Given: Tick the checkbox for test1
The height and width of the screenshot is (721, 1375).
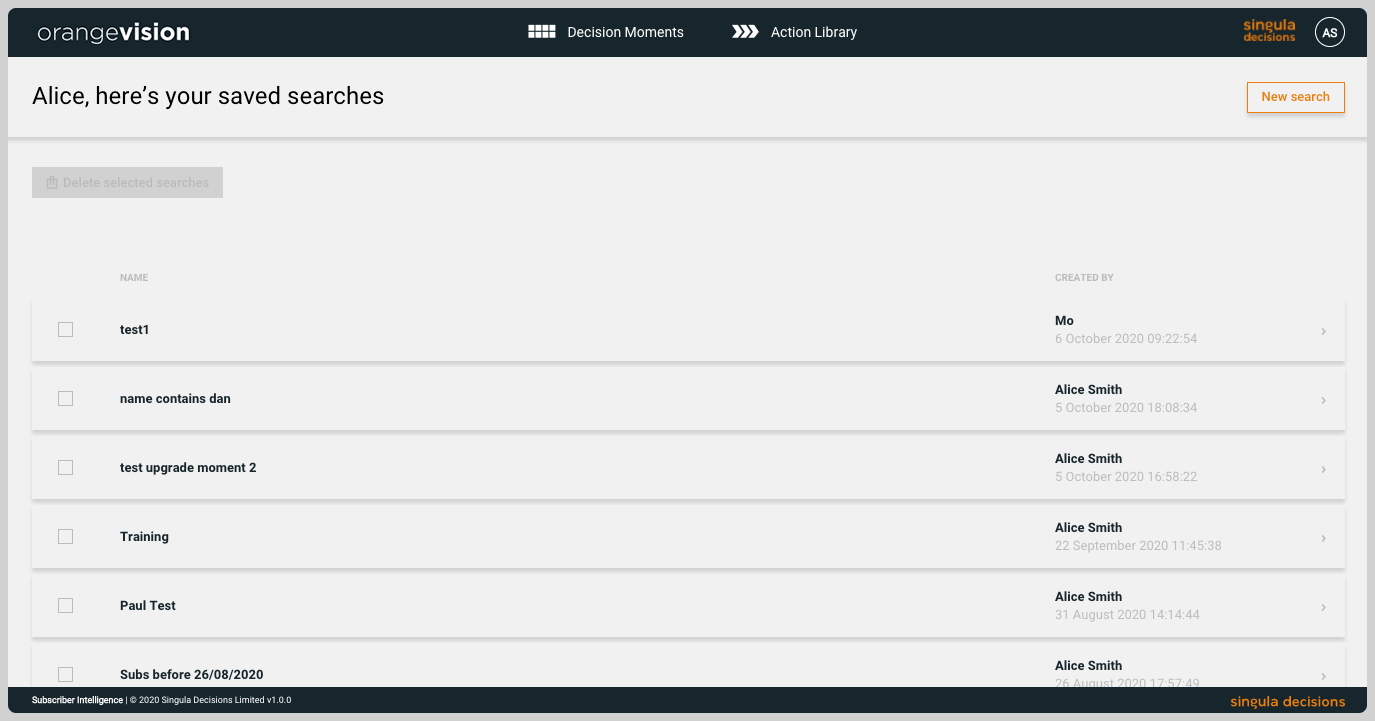Looking at the screenshot, I should pyautogui.click(x=65, y=330).
